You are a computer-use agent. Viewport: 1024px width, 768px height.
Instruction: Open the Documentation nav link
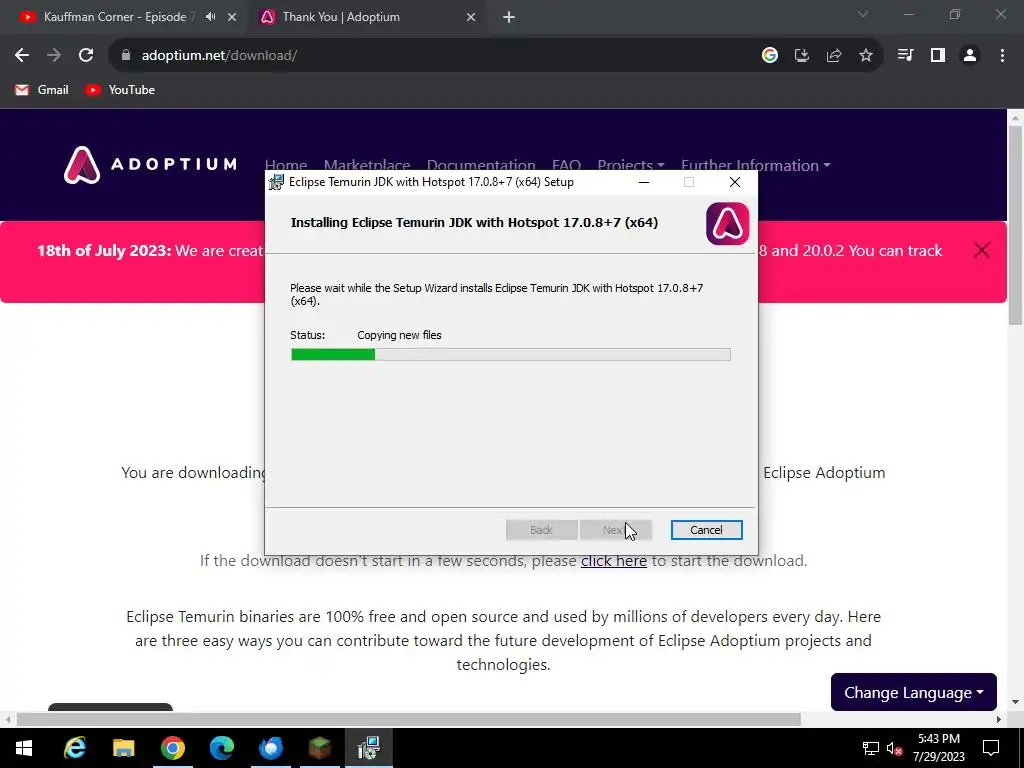tap(481, 165)
